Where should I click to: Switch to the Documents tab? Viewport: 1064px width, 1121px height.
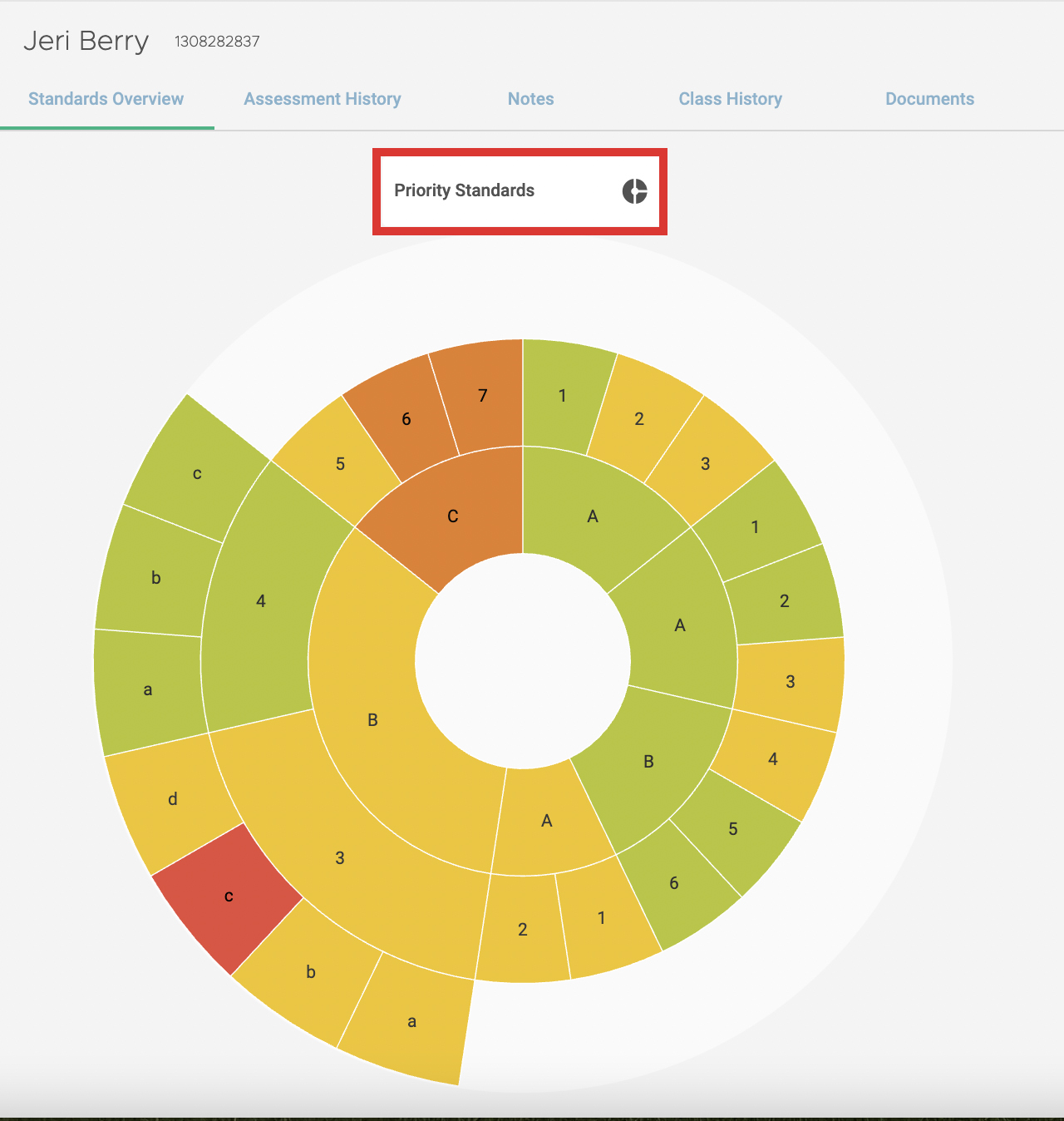929,99
